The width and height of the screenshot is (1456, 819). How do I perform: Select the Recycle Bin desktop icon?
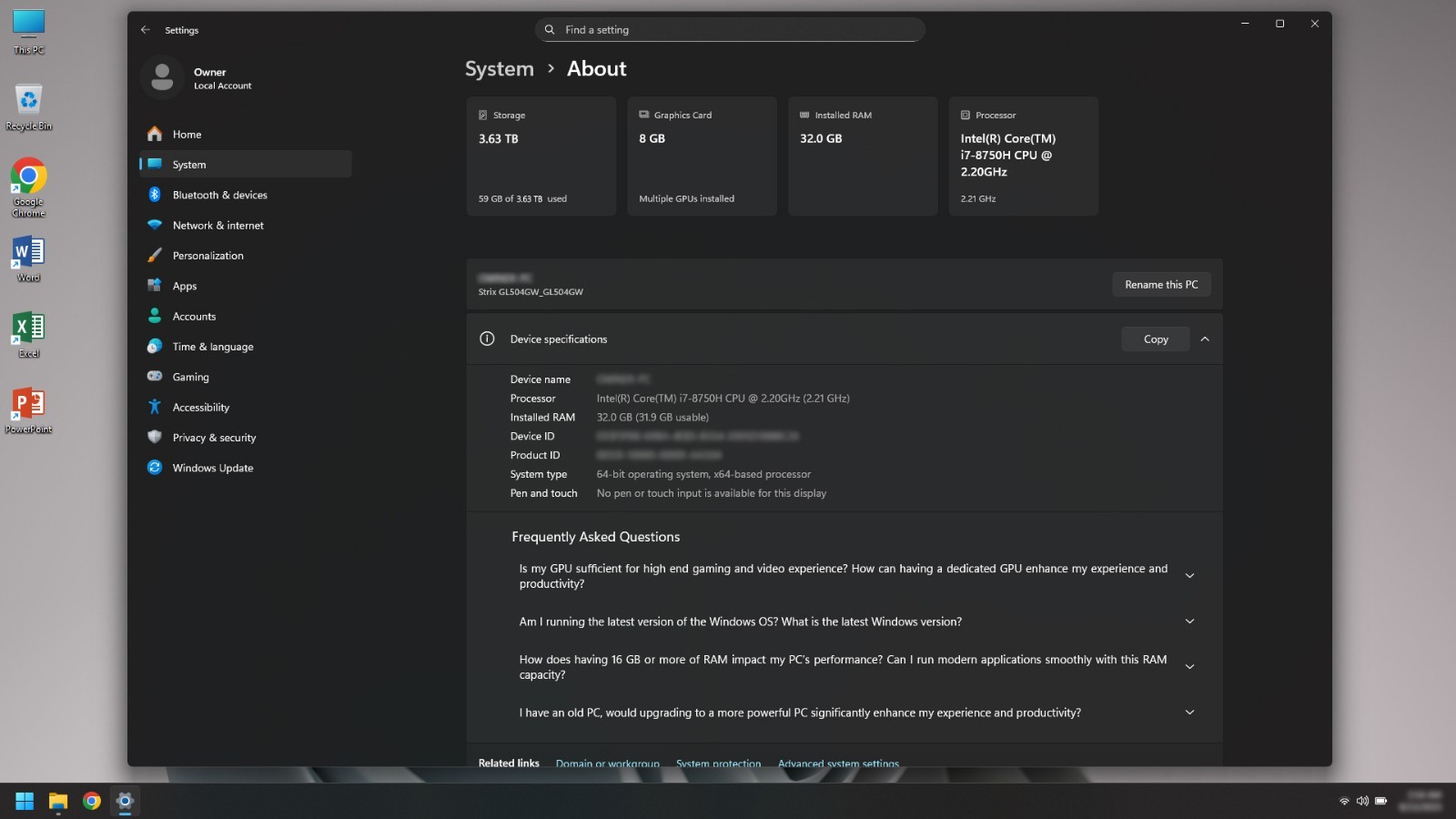(28, 107)
